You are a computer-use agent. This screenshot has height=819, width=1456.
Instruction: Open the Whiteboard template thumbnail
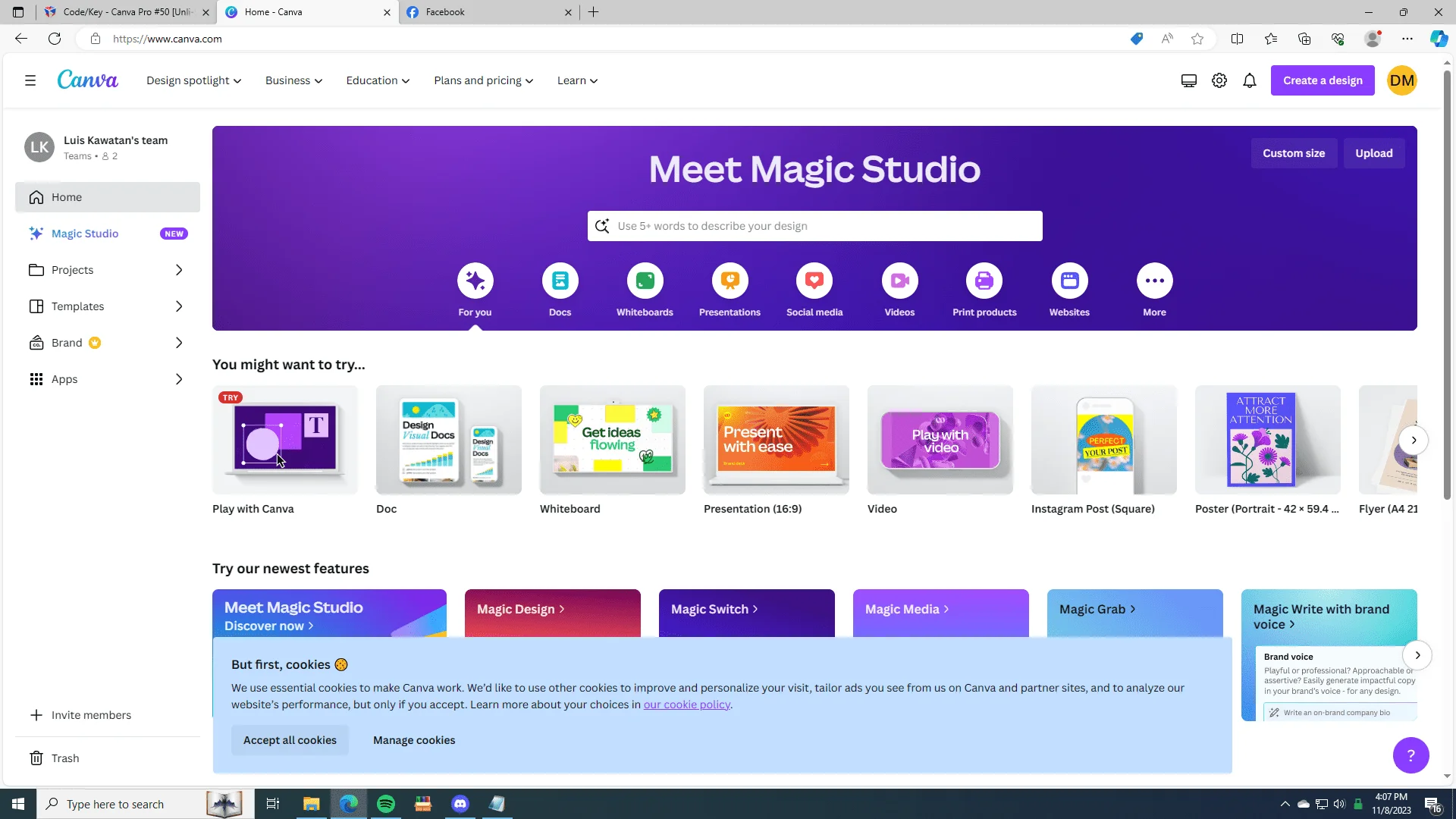[613, 440]
